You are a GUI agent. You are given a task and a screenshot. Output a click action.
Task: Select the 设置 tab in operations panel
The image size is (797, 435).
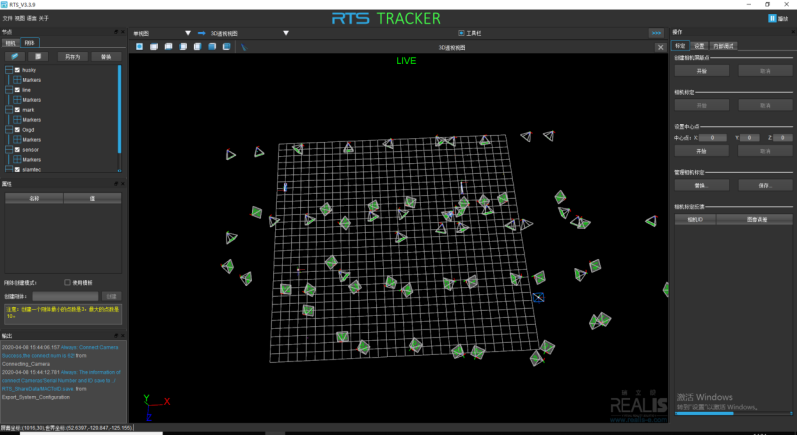tap(699, 46)
